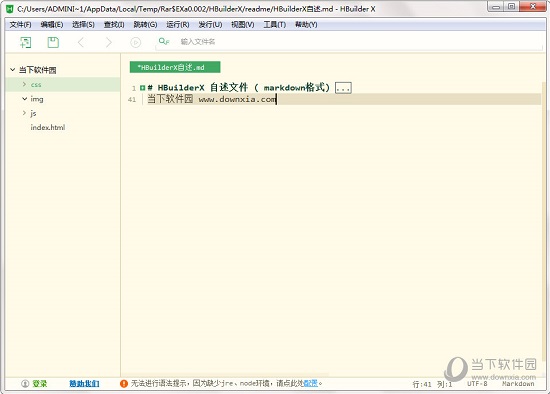Click the orange warning icon in status bar

click(x=124, y=383)
